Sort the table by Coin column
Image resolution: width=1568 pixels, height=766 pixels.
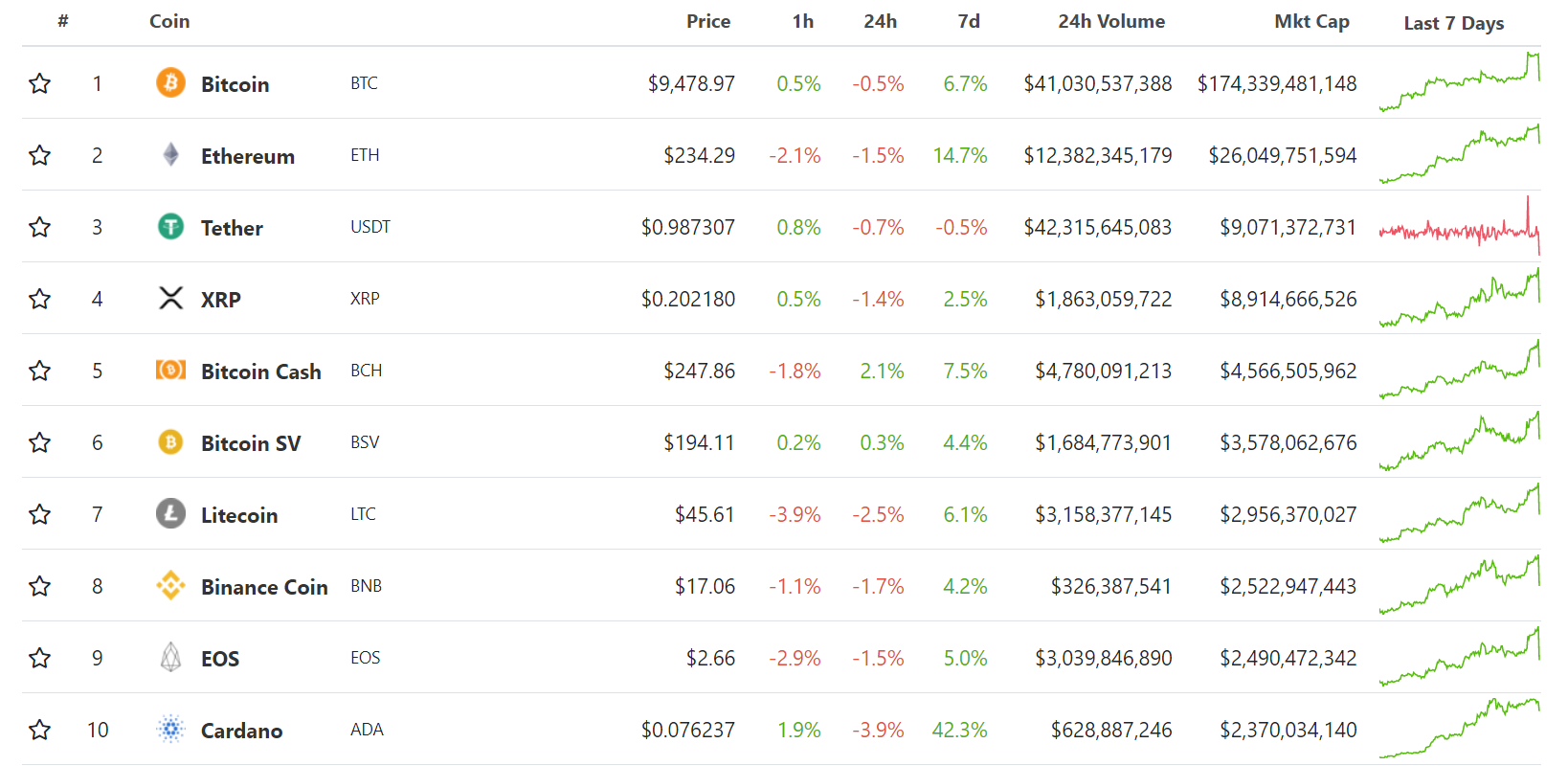pyautogui.click(x=169, y=21)
